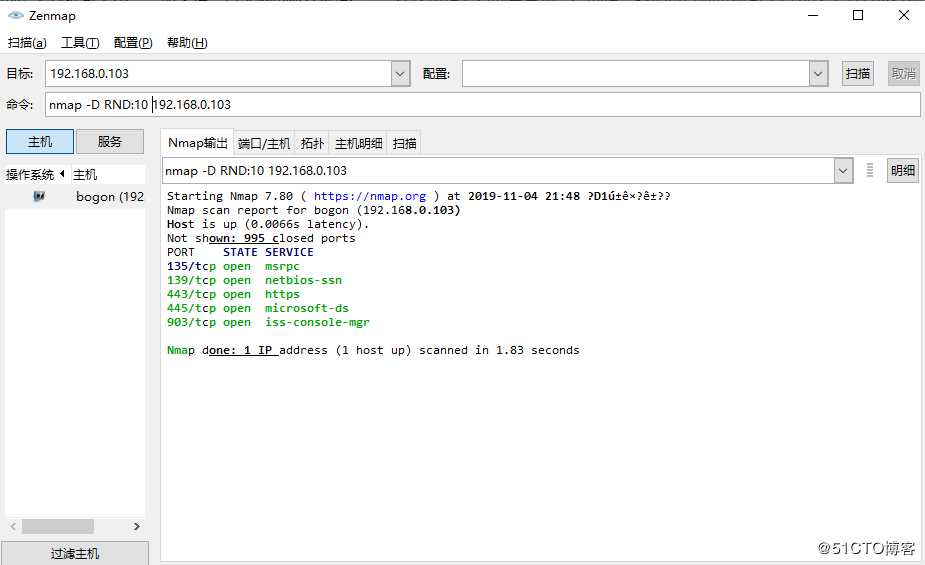
Task: Switch to the 主机明细 tab
Action: (x=359, y=143)
